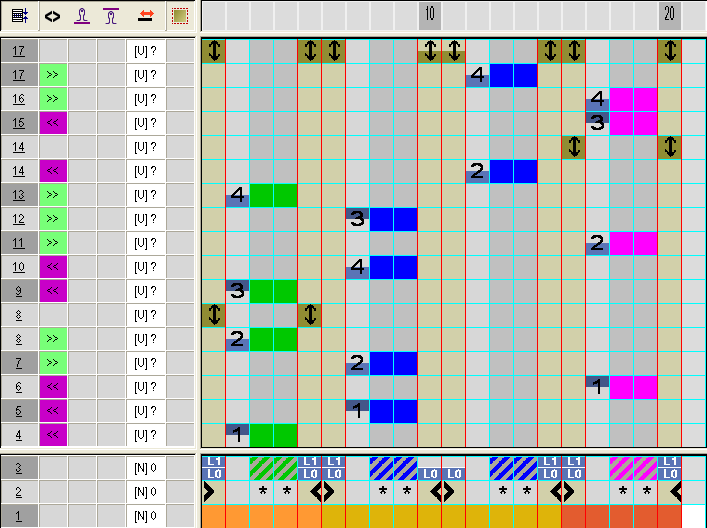The height and width of the screenshot is (528, 707).
Task: Select the red double-arrow racking icon
Action: pyautogui.click(x=146, y=16)
